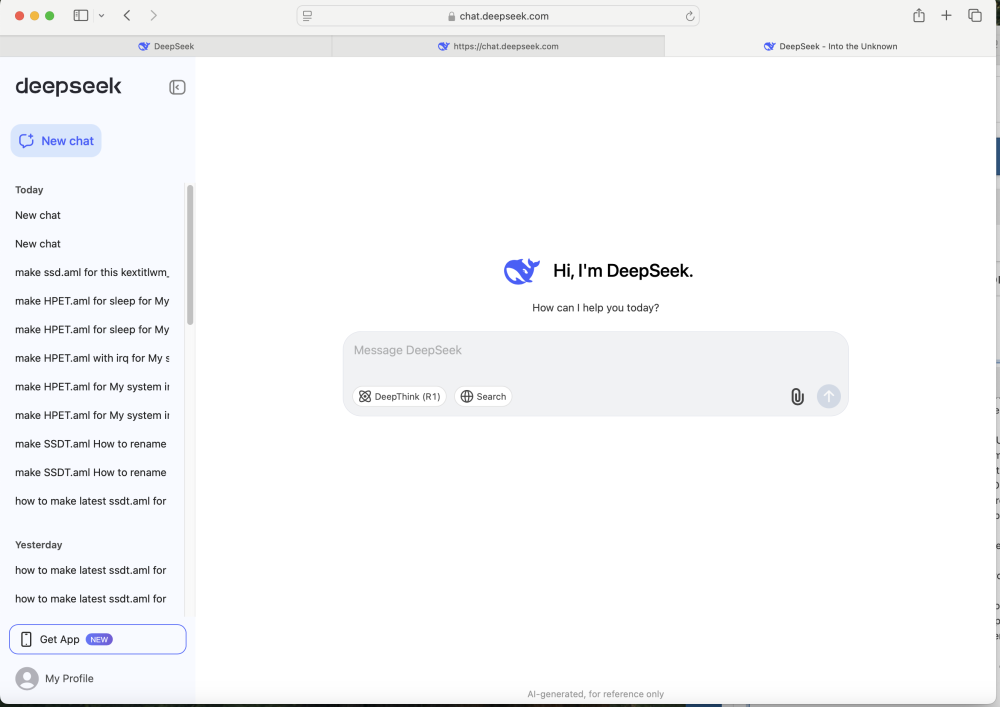Collapse the DeepSeek sidebar with the panel icon
The height and width of the screenshot is (707, 1000).
point(177,87)
